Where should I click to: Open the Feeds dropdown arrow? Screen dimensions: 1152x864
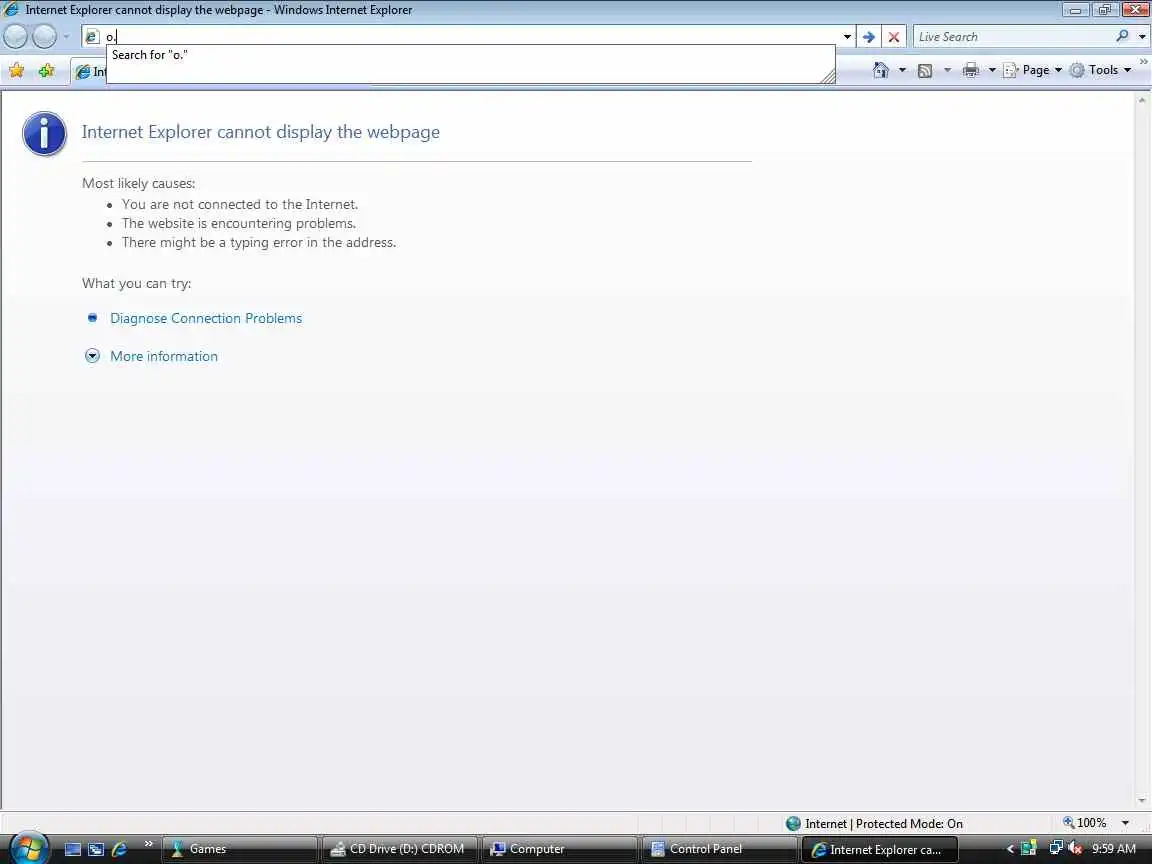[x=947, y=70]
